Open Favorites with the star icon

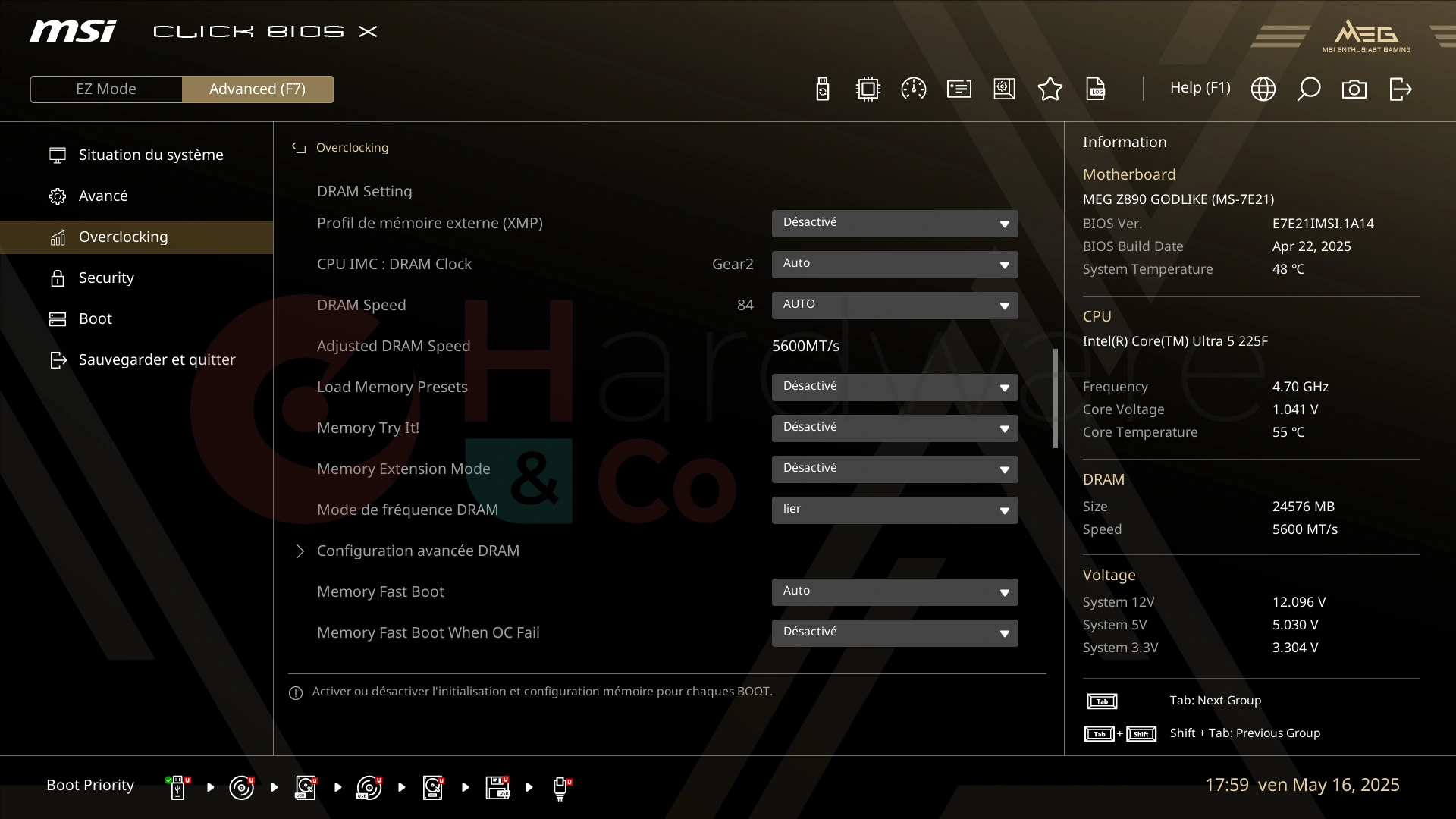(x=1050, y=89)
